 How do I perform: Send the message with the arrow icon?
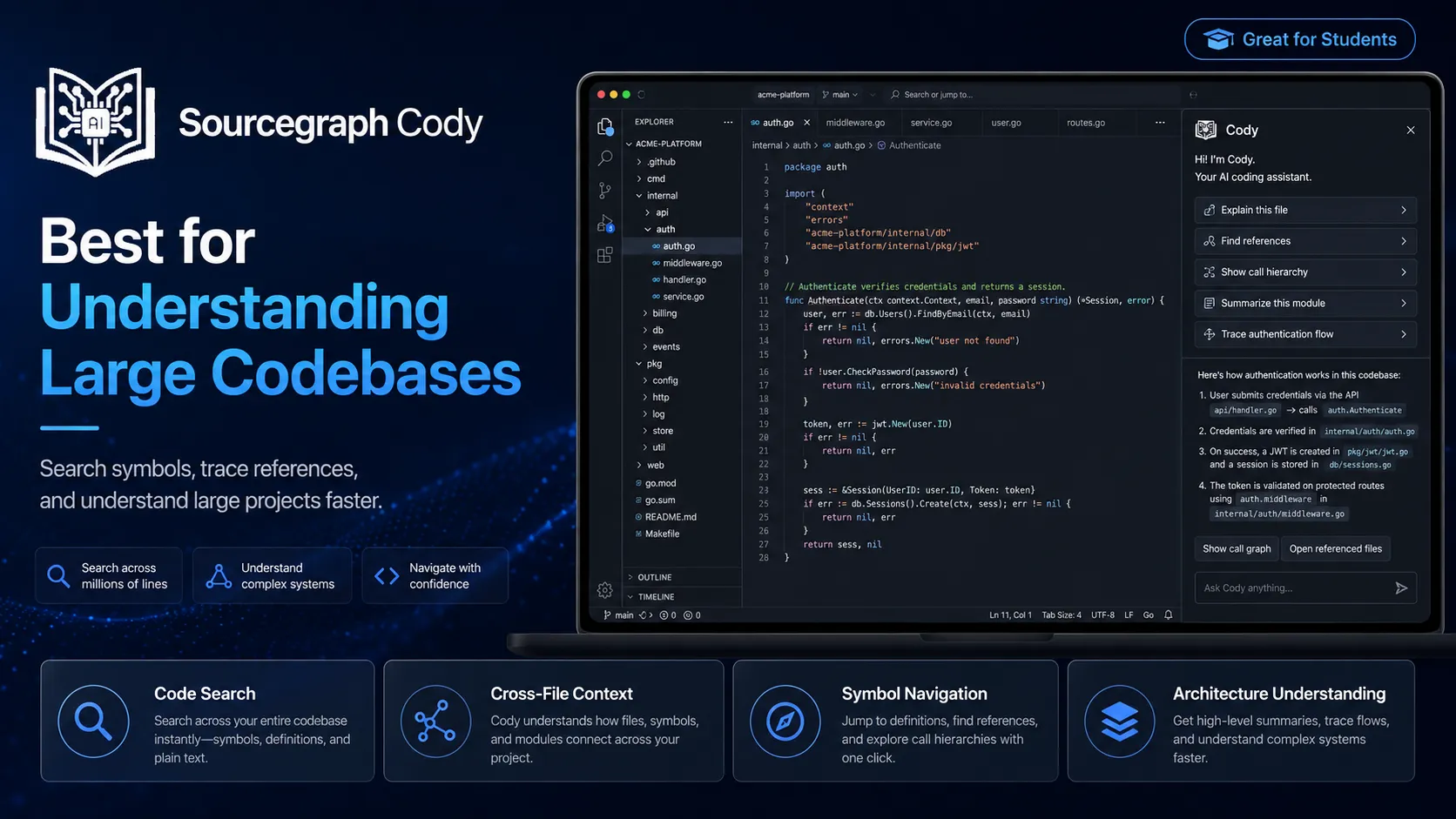1401,588
